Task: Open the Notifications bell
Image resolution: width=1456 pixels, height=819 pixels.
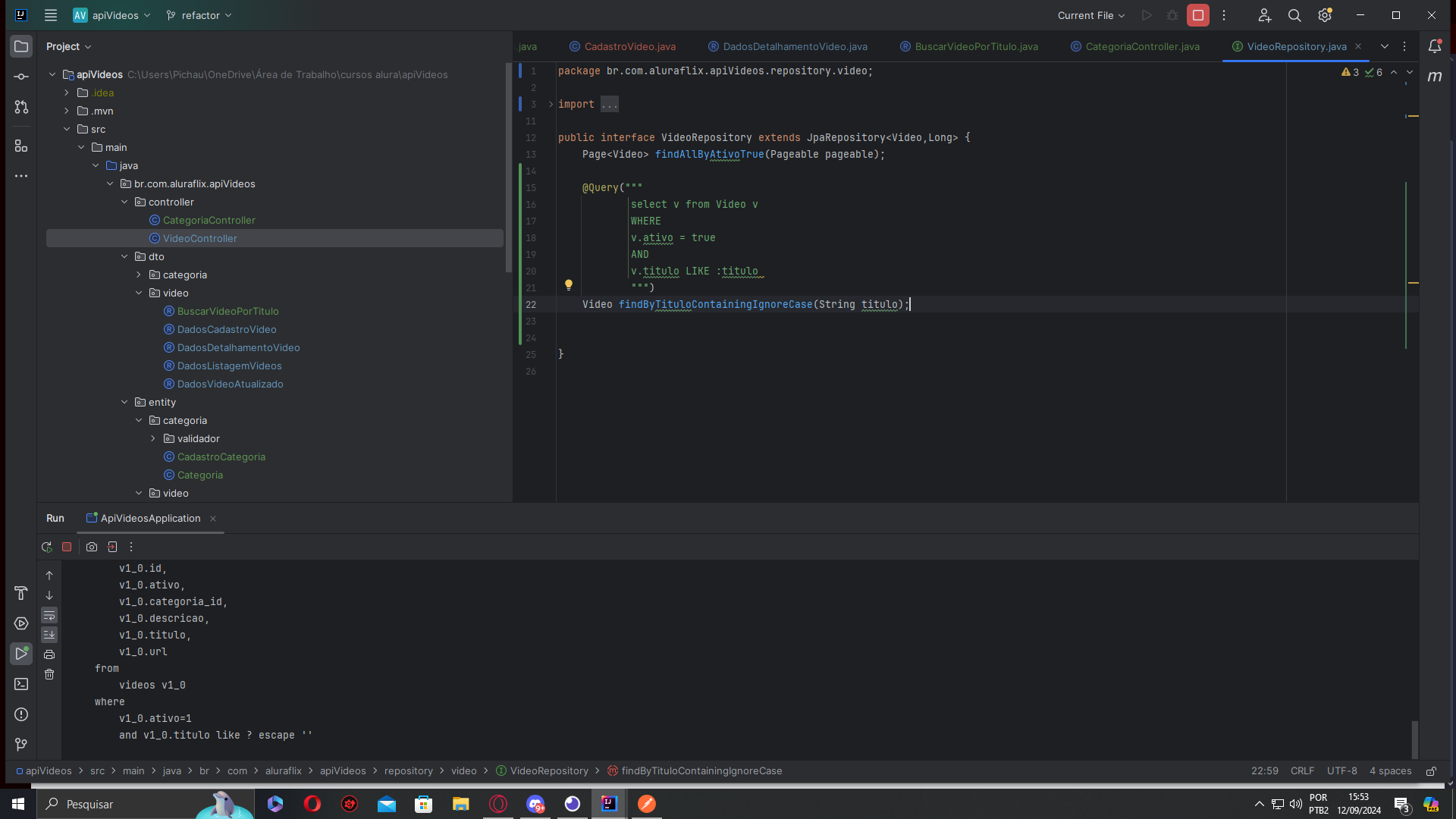Action: click(1435, 46)
